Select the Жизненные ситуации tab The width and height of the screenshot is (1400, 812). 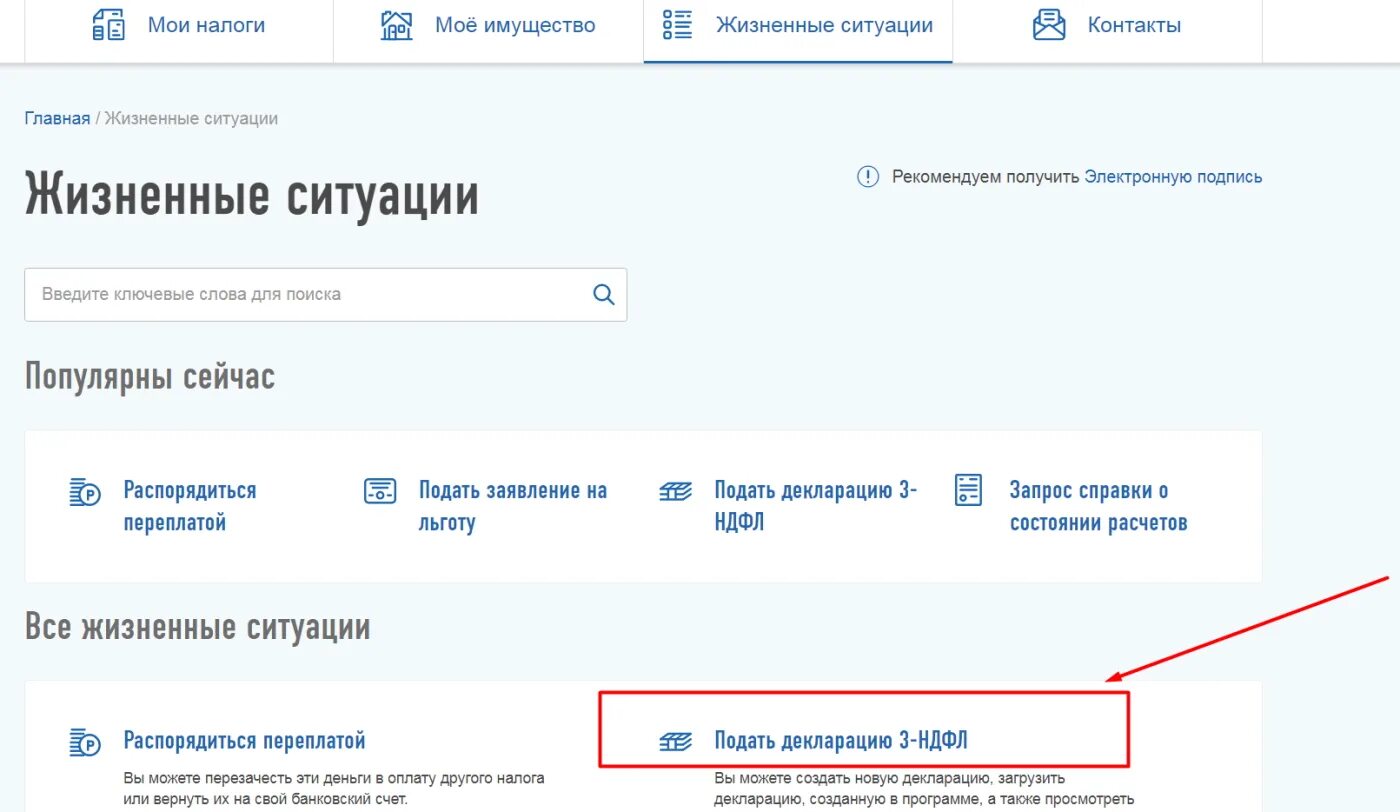coord(798,31)
